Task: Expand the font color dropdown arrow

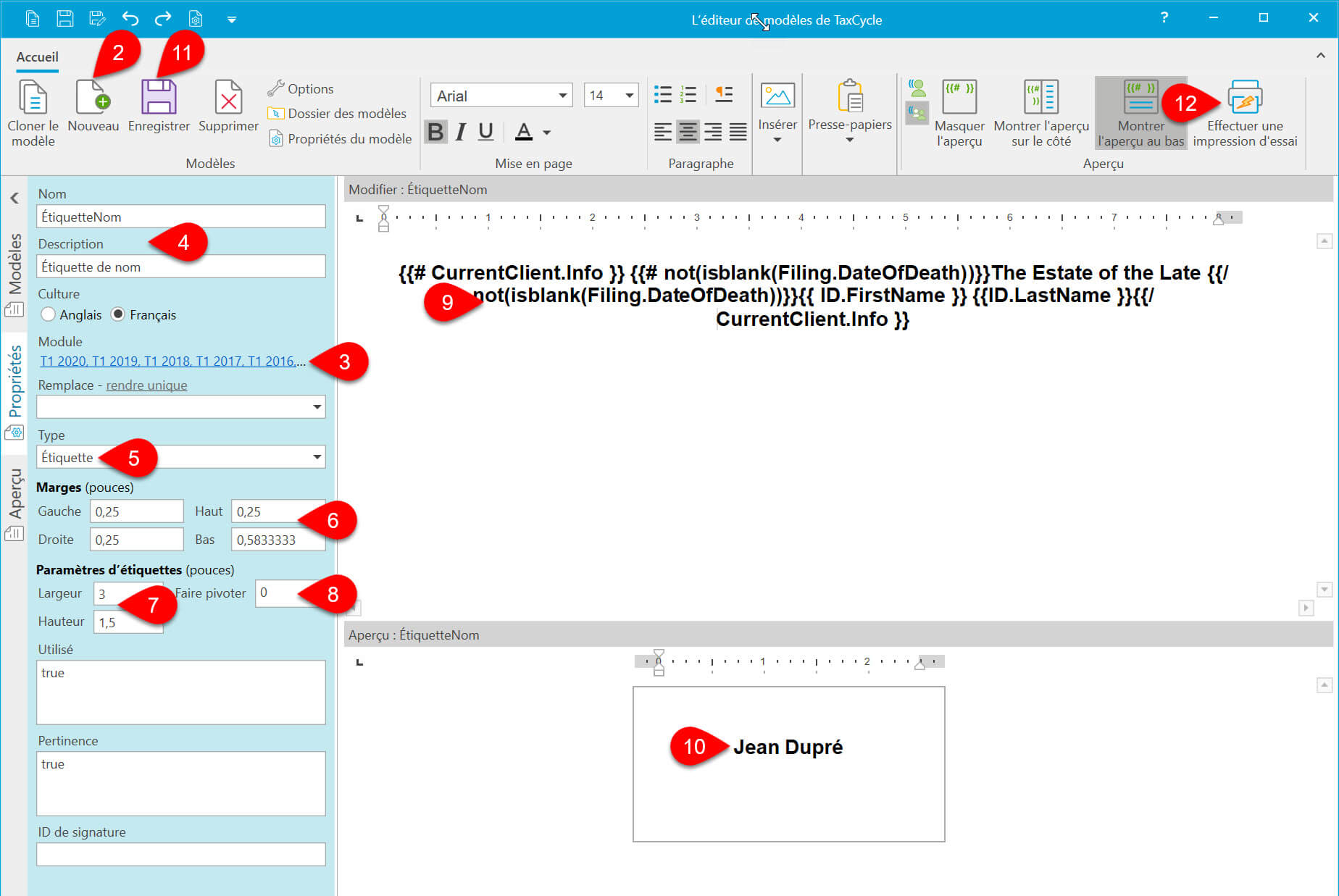Action: pyautogui.click(x=547, y=133)
